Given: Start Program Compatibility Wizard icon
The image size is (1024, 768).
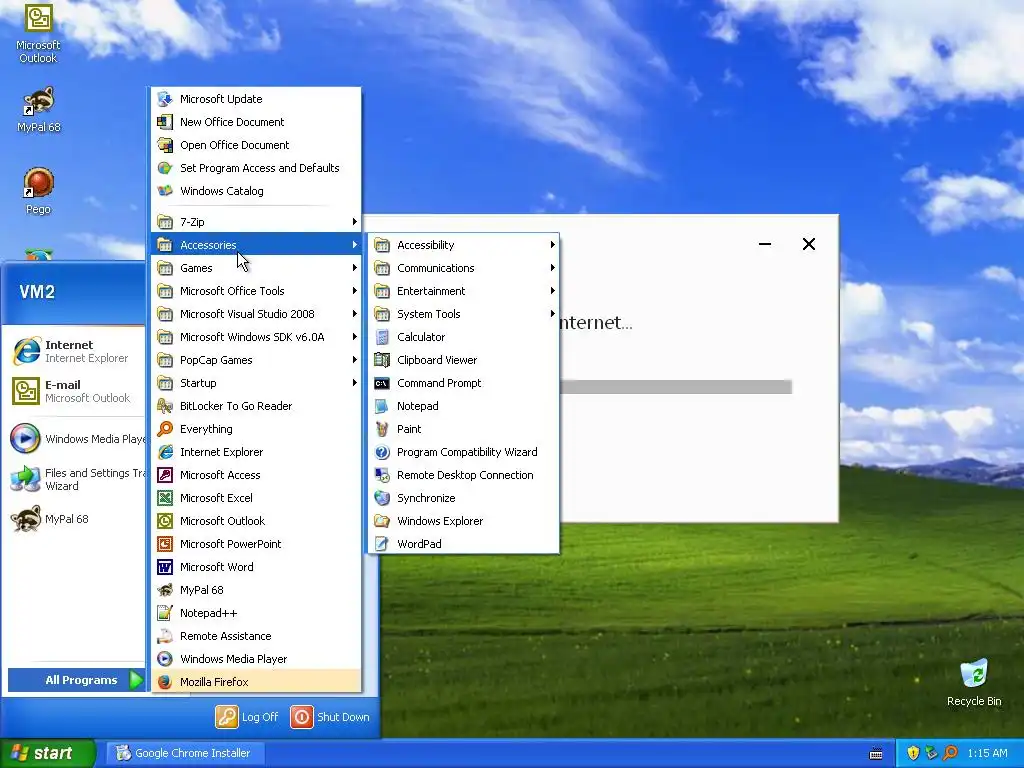Looking at the screenshot, I should pos(382,452).
